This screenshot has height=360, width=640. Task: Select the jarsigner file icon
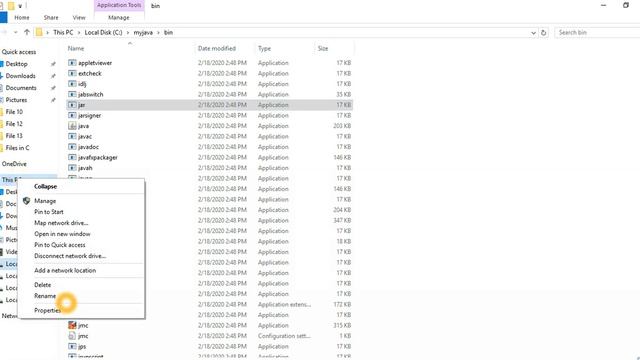pyautogui.click(x=72, y=116)
